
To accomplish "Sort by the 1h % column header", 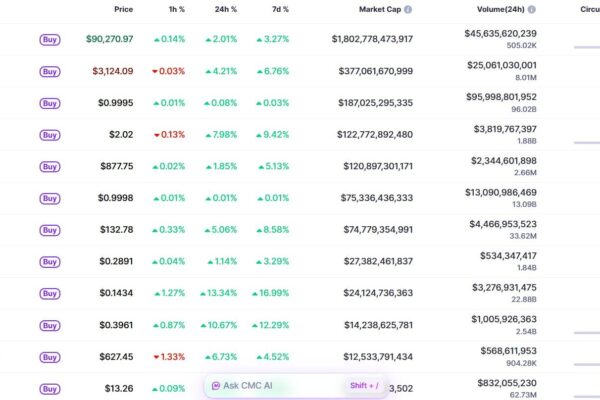I will tap(176, 9).
